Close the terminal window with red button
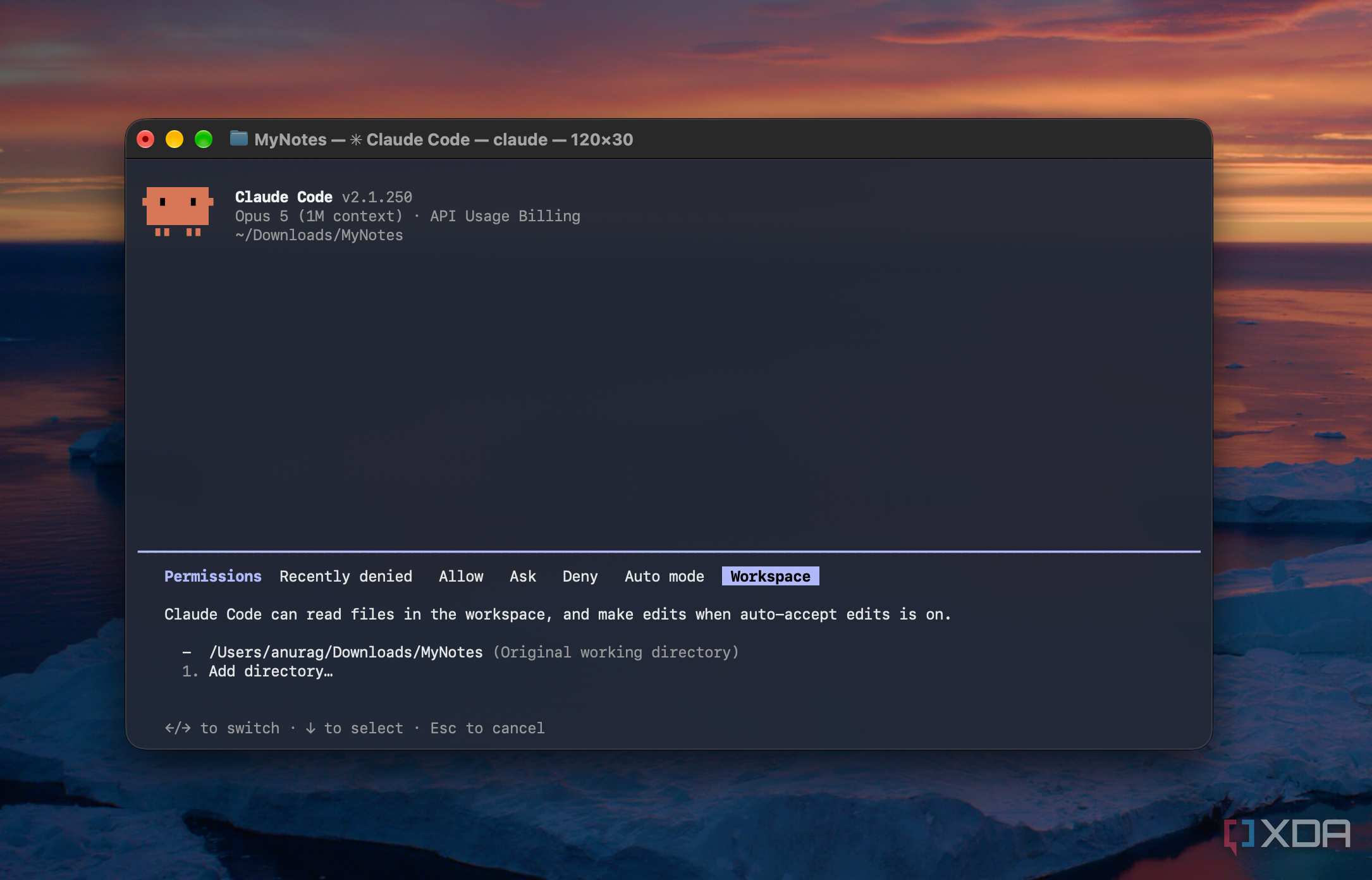The width and height of the screenshot is (1372, 880). (145, 139)
